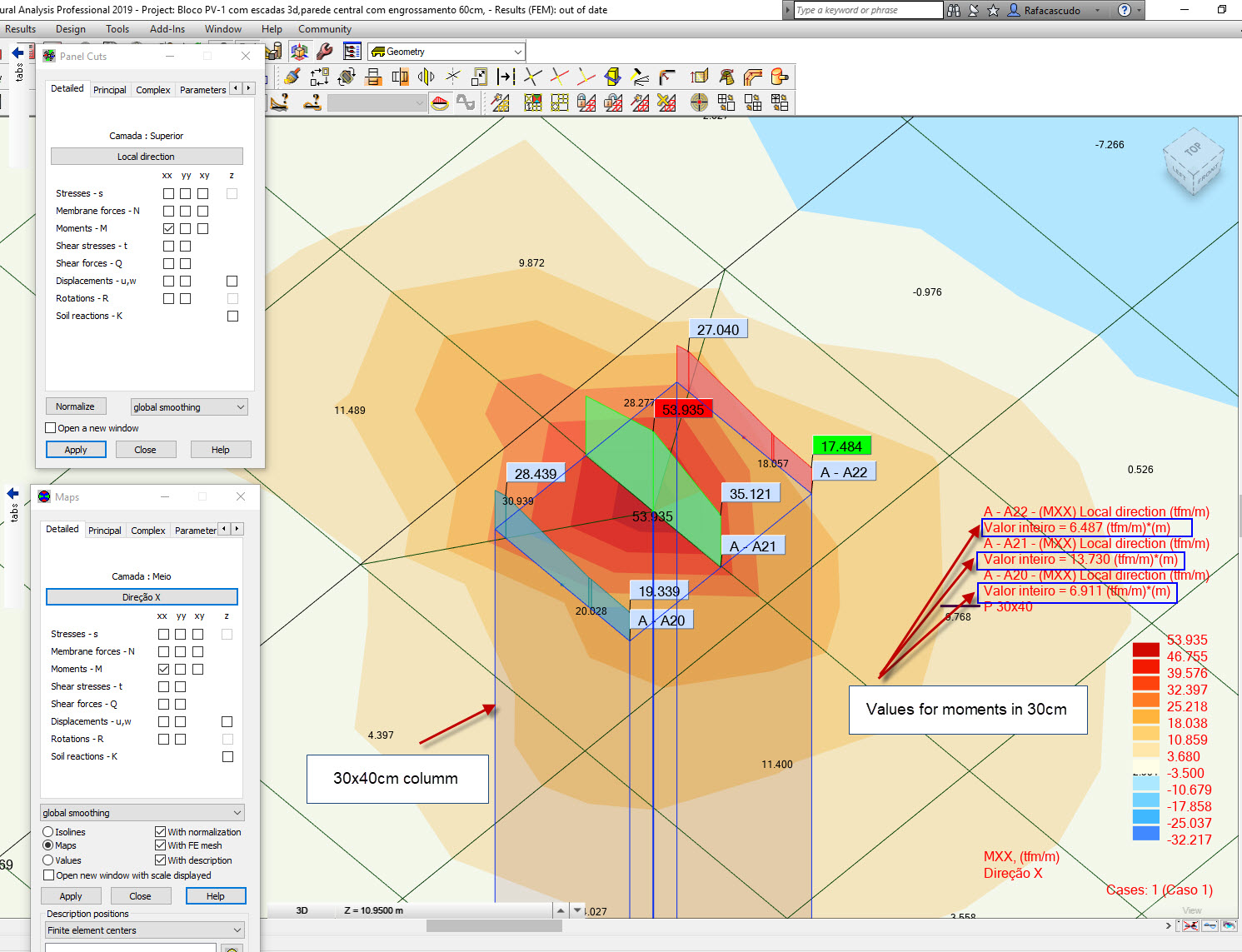Select the brush display tool on the second toolbar
Screen dimensions: 1242x952
point(291,77)
